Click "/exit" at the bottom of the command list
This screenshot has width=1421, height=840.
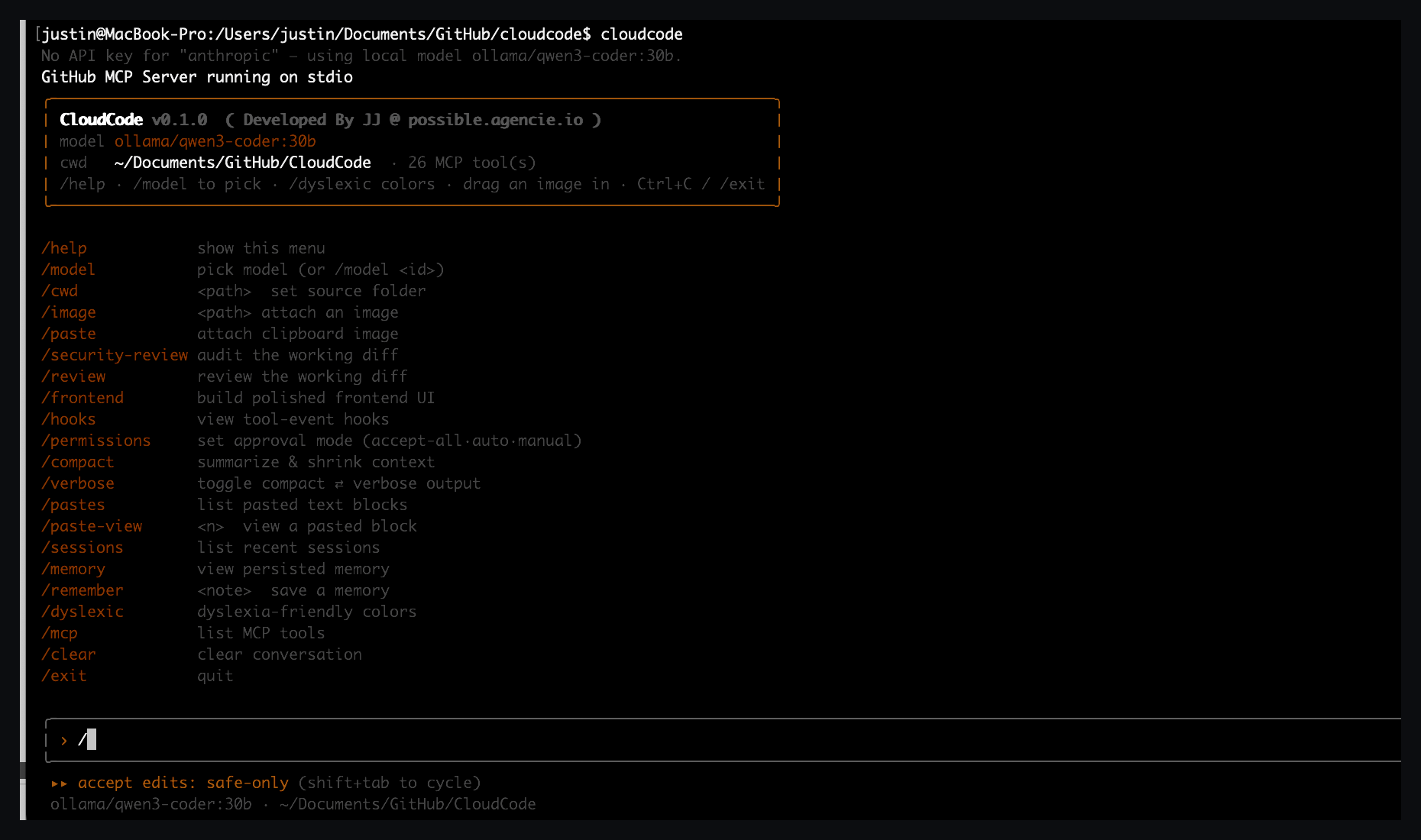click(x=64, y=676)
